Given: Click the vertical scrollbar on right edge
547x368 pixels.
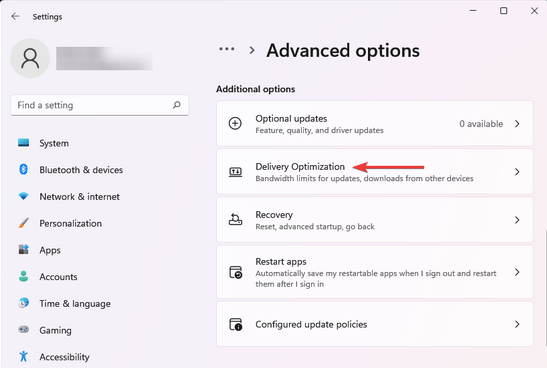Looking at the screenshot, I should coord(545,288).
